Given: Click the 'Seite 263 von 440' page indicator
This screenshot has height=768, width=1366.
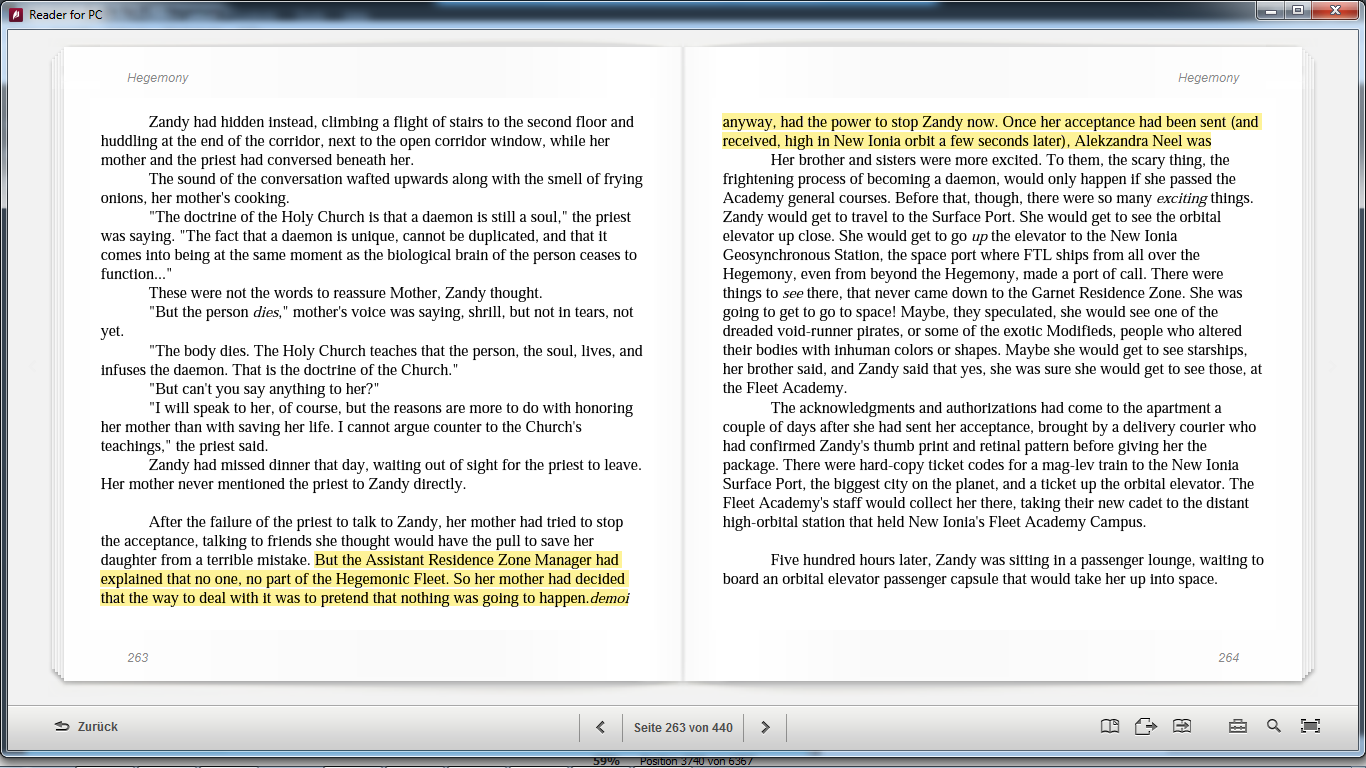Looking at the screenshot, I should tap(683, 727).
